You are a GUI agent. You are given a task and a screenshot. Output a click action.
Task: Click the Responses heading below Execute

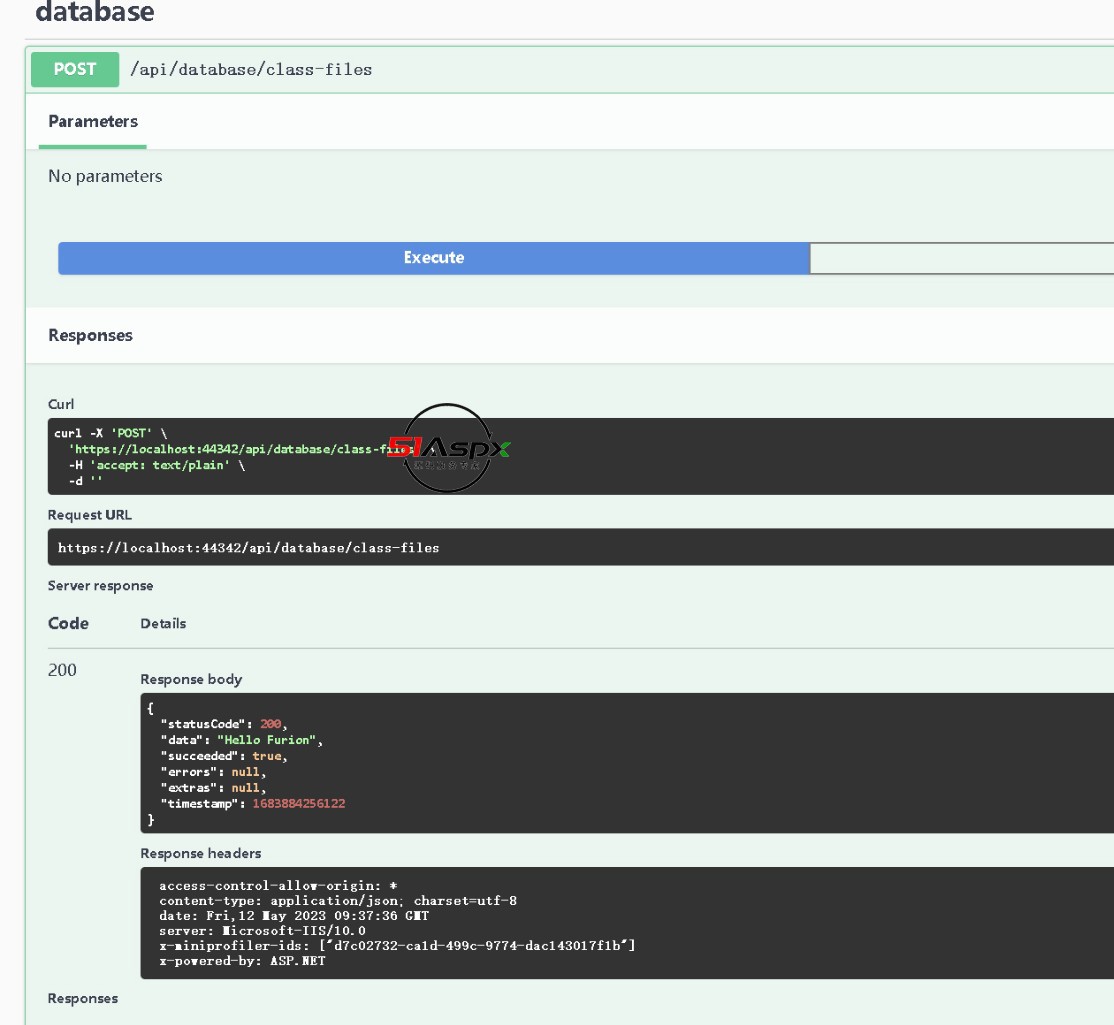pos(90,336)
